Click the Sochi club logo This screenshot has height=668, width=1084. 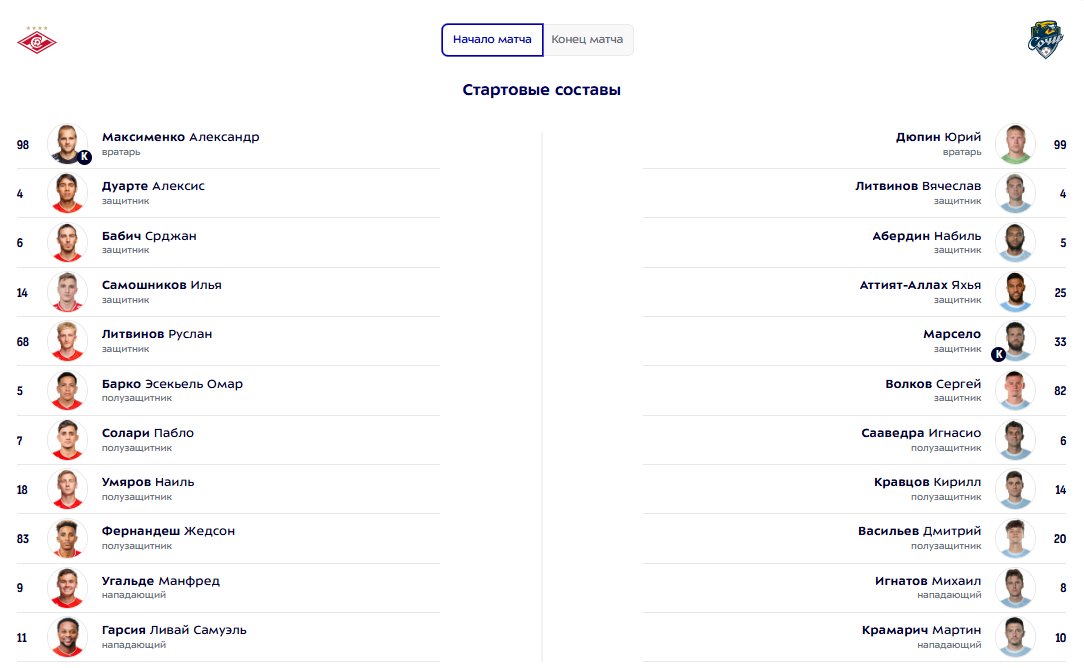coord(1045,40)
